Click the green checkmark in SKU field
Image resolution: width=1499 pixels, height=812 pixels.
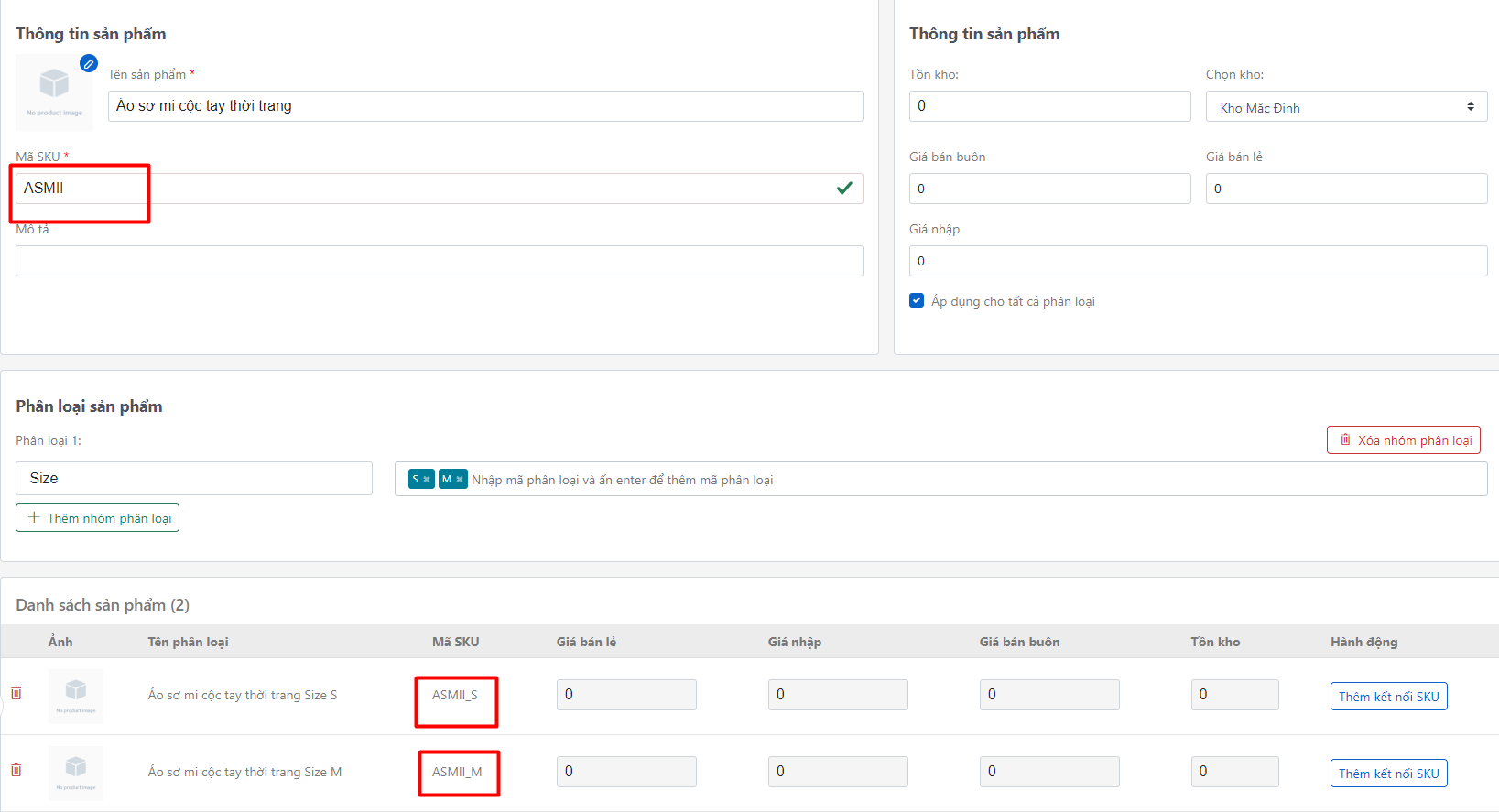844,188
